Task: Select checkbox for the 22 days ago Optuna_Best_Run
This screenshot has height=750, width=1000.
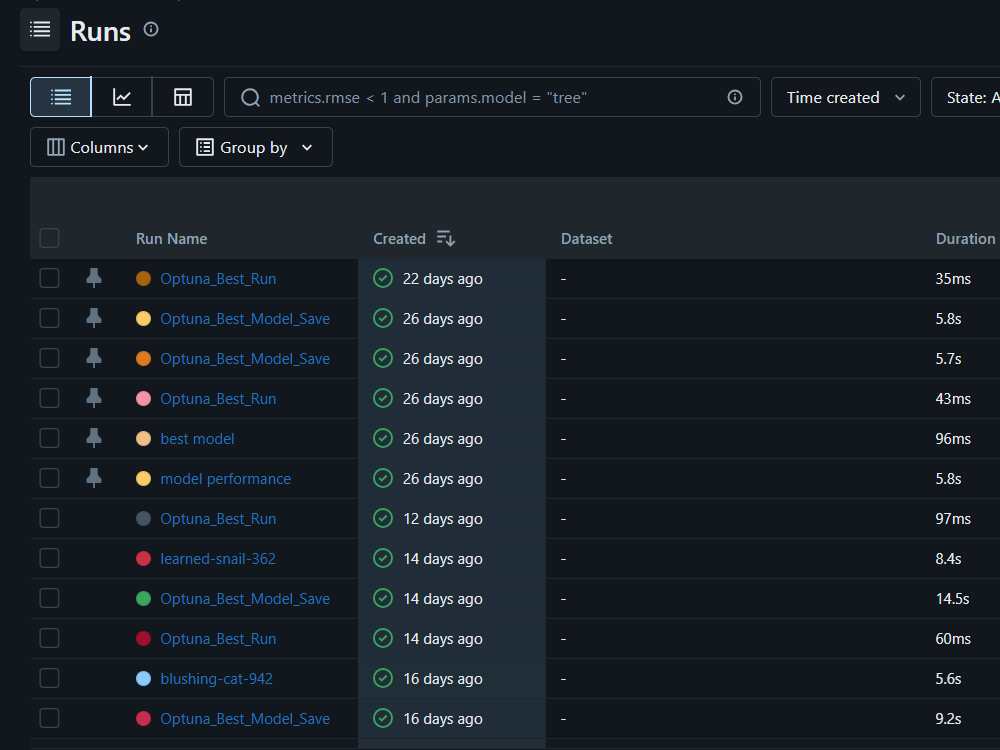Action: point(49,278)
